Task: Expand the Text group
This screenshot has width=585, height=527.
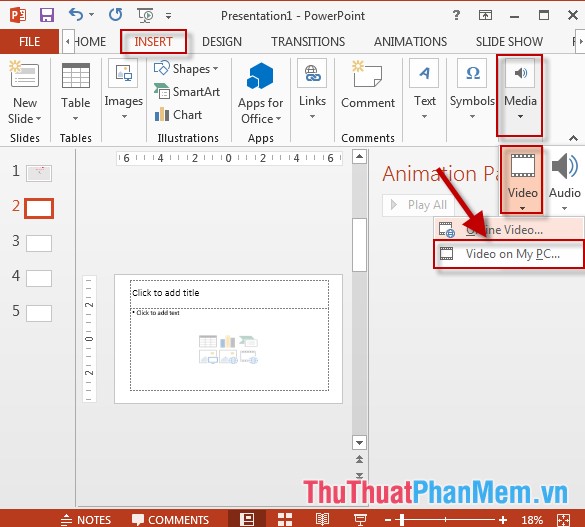Action: [x=425, y=90]
